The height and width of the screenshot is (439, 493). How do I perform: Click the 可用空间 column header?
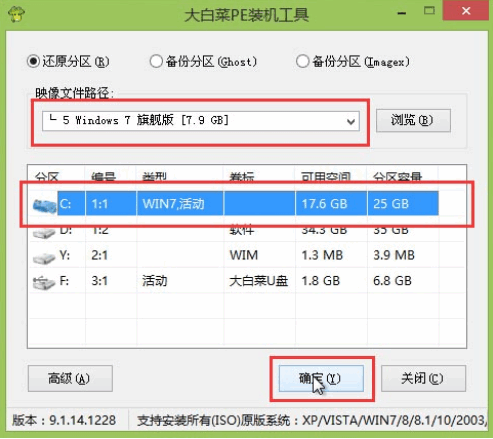tap(326, 177)
